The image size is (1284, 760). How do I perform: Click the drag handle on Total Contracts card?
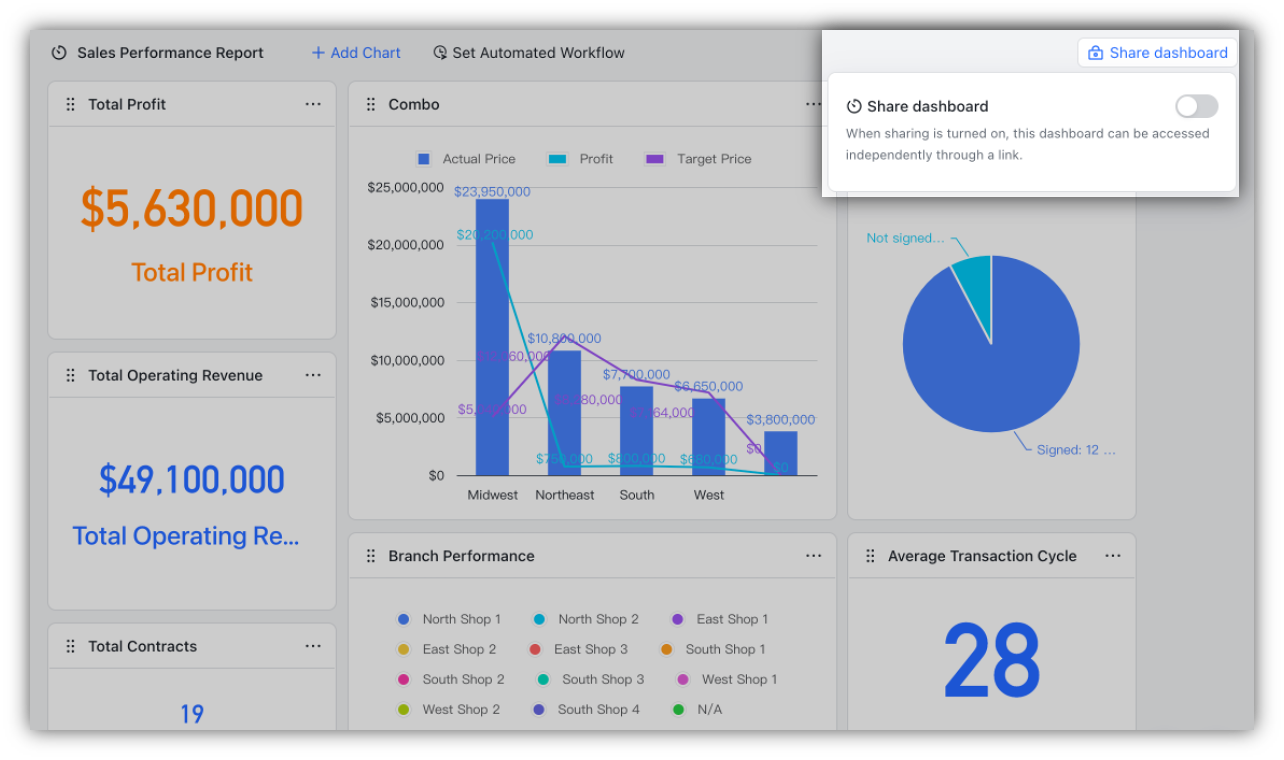[x=70, y=646]
